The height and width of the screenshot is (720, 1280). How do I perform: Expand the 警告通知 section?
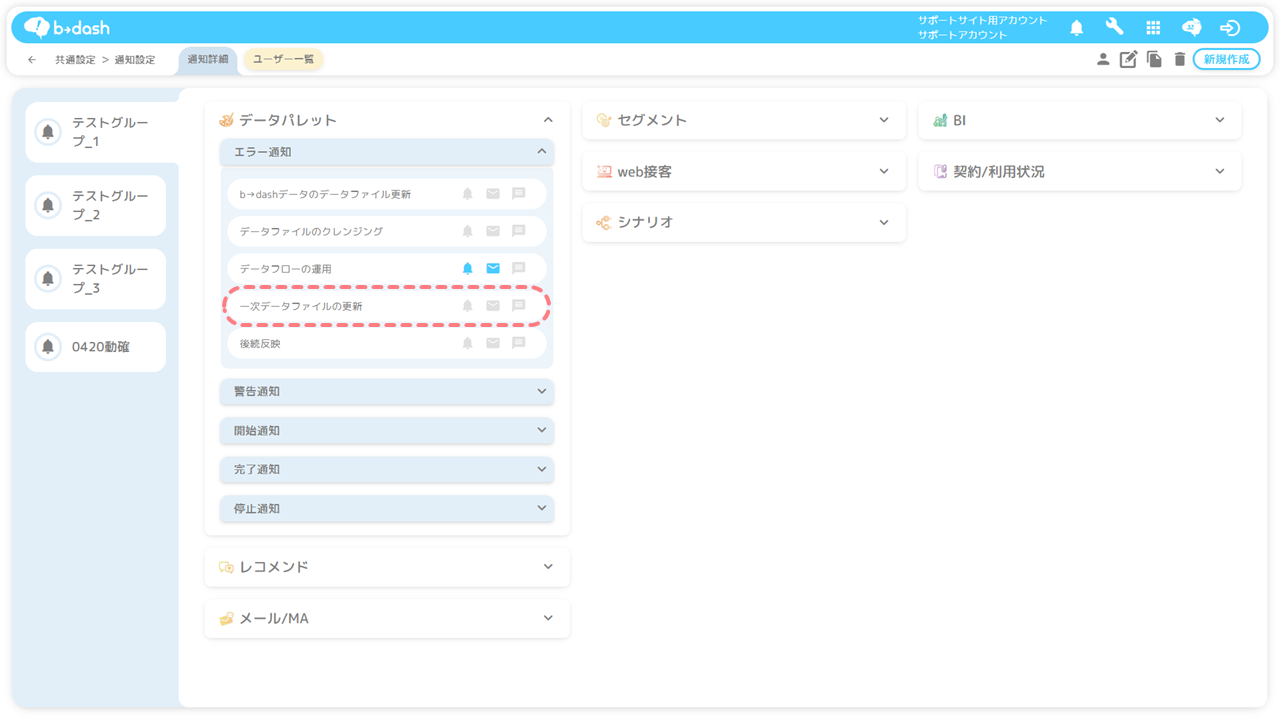(387, 392)
